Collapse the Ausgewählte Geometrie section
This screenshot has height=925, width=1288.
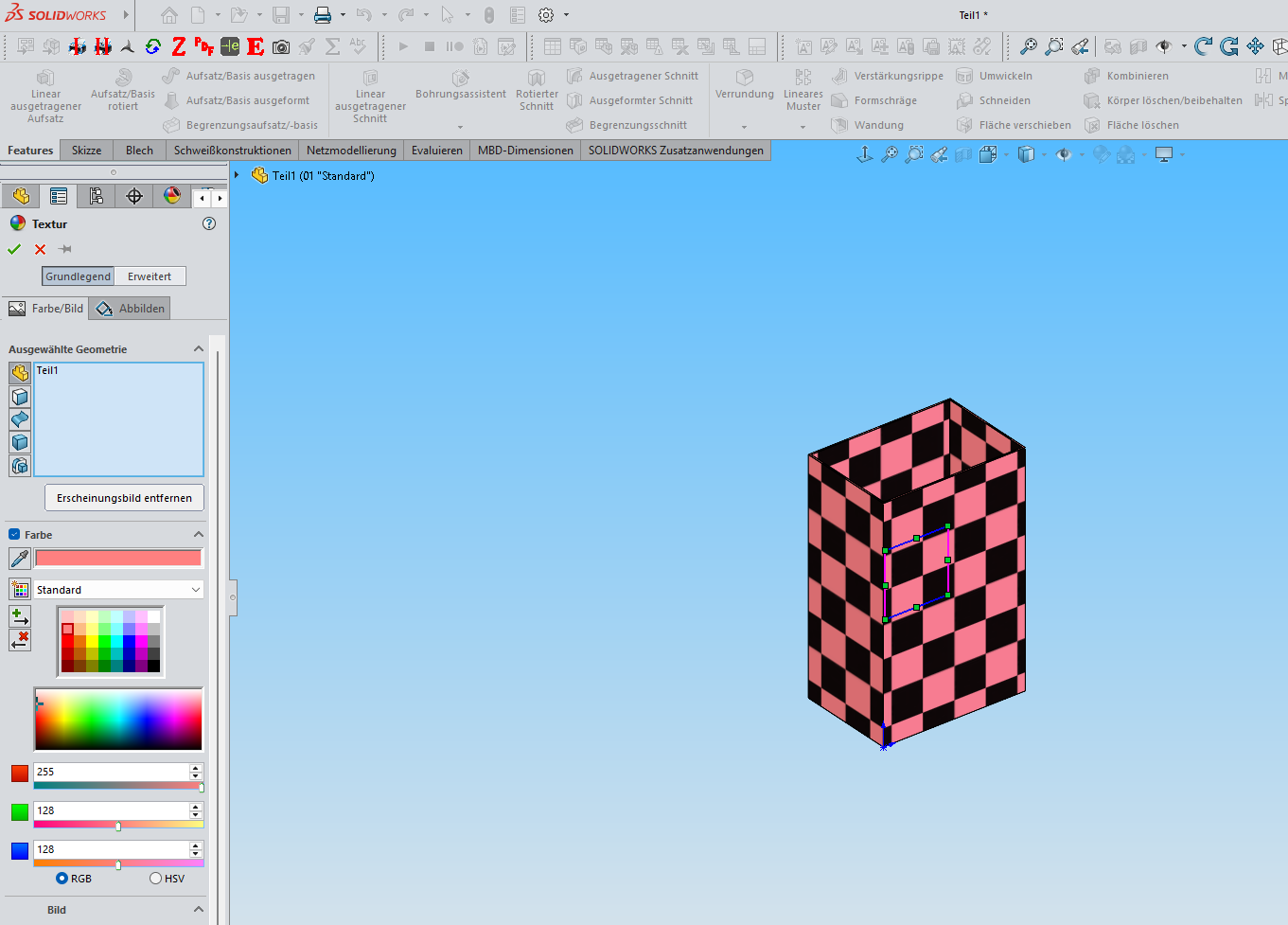[198, 349]
